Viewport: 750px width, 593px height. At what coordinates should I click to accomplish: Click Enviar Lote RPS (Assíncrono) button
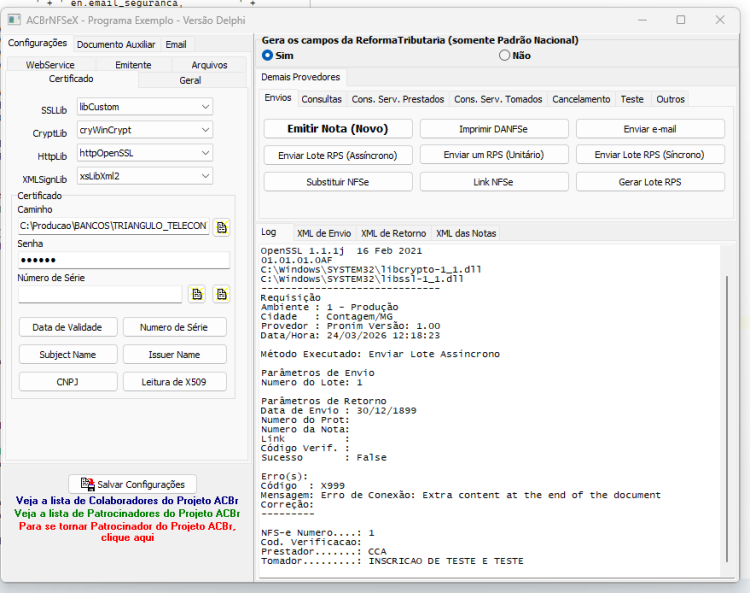(338, 155)
